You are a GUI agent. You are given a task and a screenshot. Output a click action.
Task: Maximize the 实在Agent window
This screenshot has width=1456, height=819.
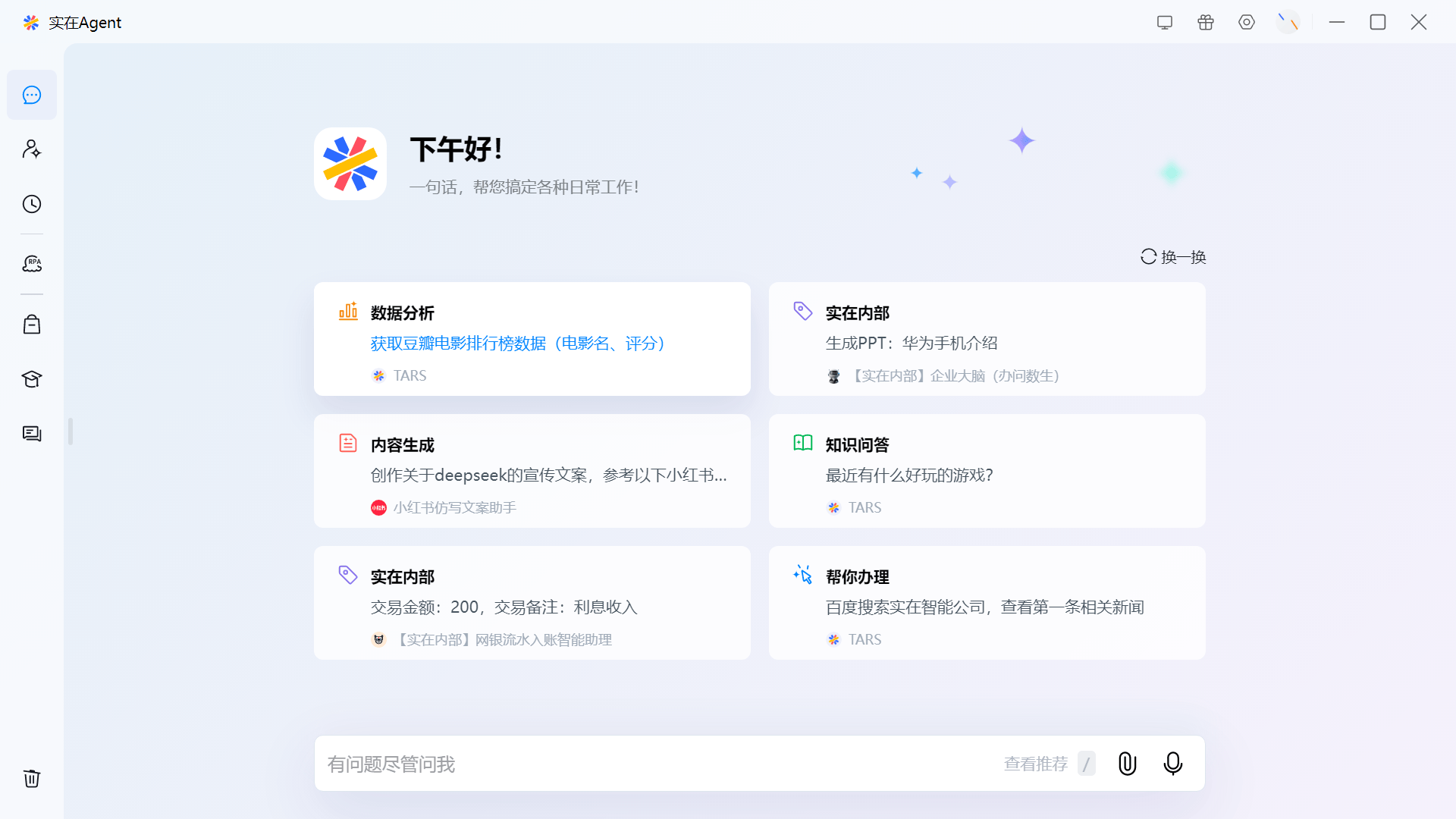1378,23
